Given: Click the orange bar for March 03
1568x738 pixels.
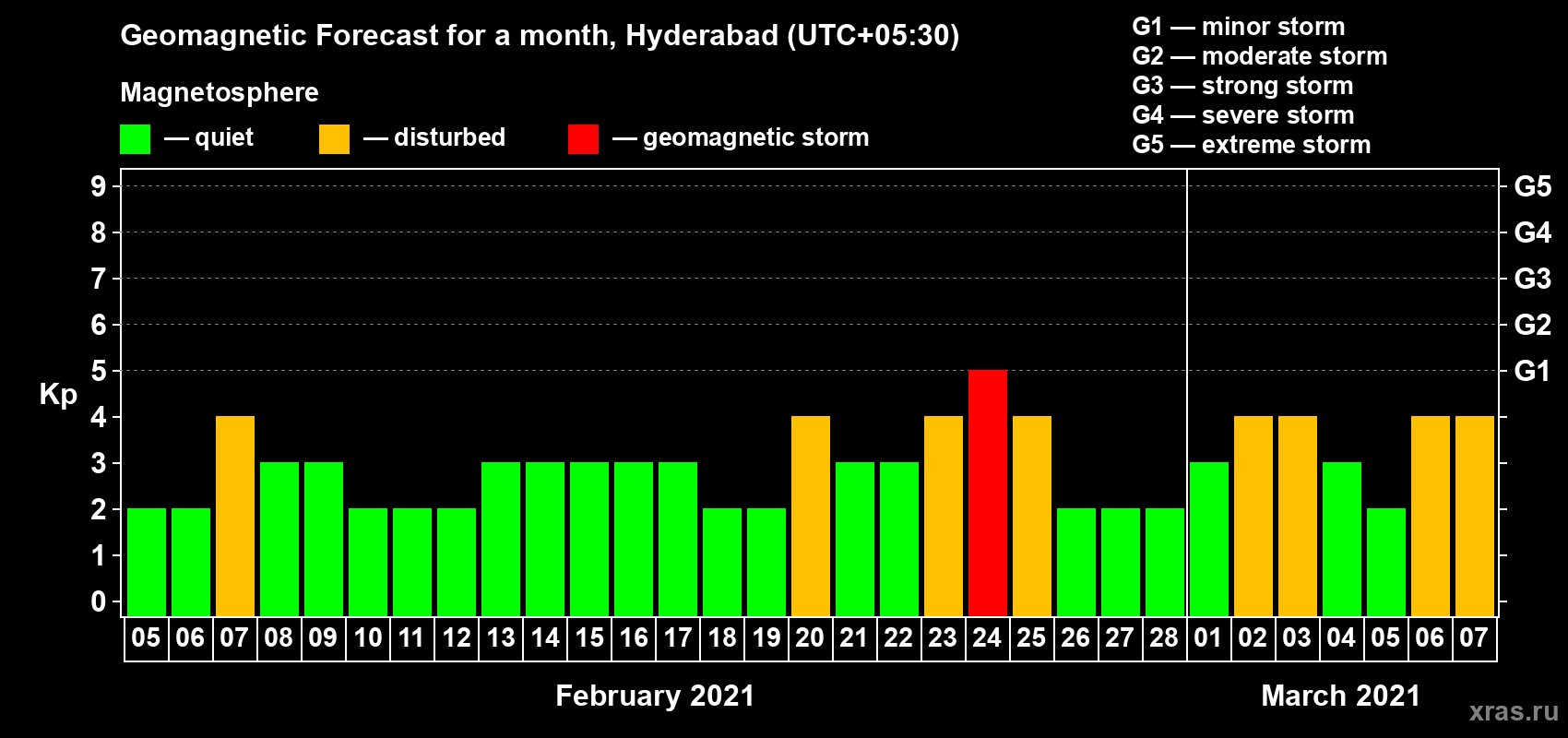Looking at the screenshot, I should tap(1298, 516).
